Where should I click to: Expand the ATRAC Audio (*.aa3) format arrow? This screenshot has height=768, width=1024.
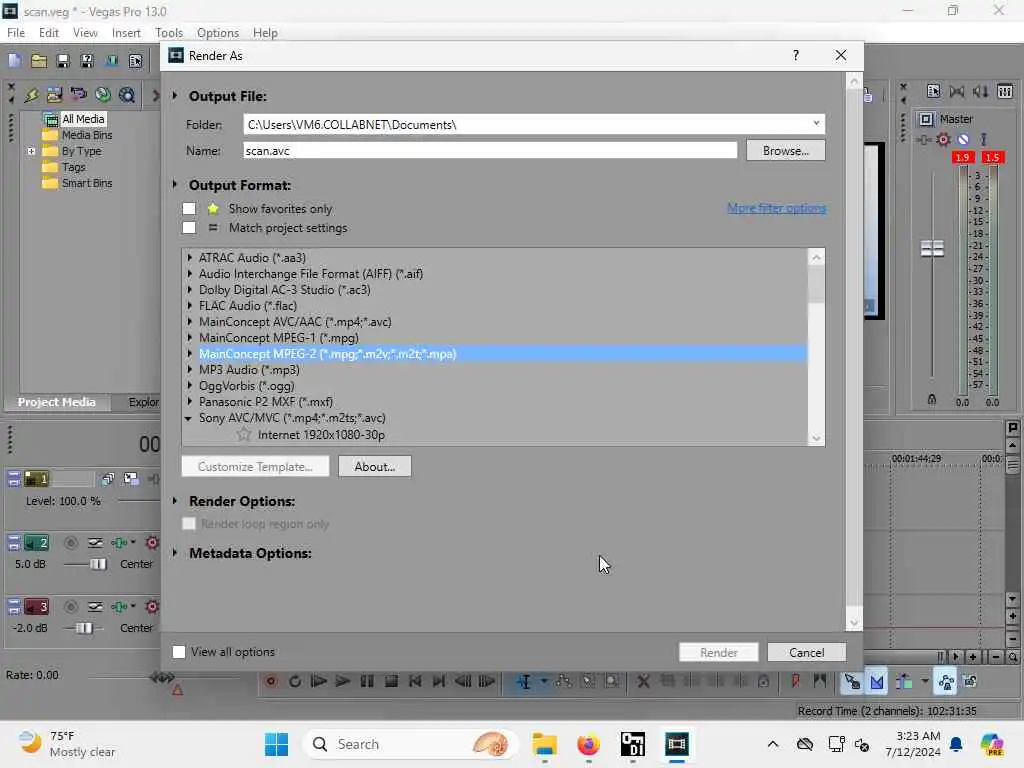[x=190, y=258]
